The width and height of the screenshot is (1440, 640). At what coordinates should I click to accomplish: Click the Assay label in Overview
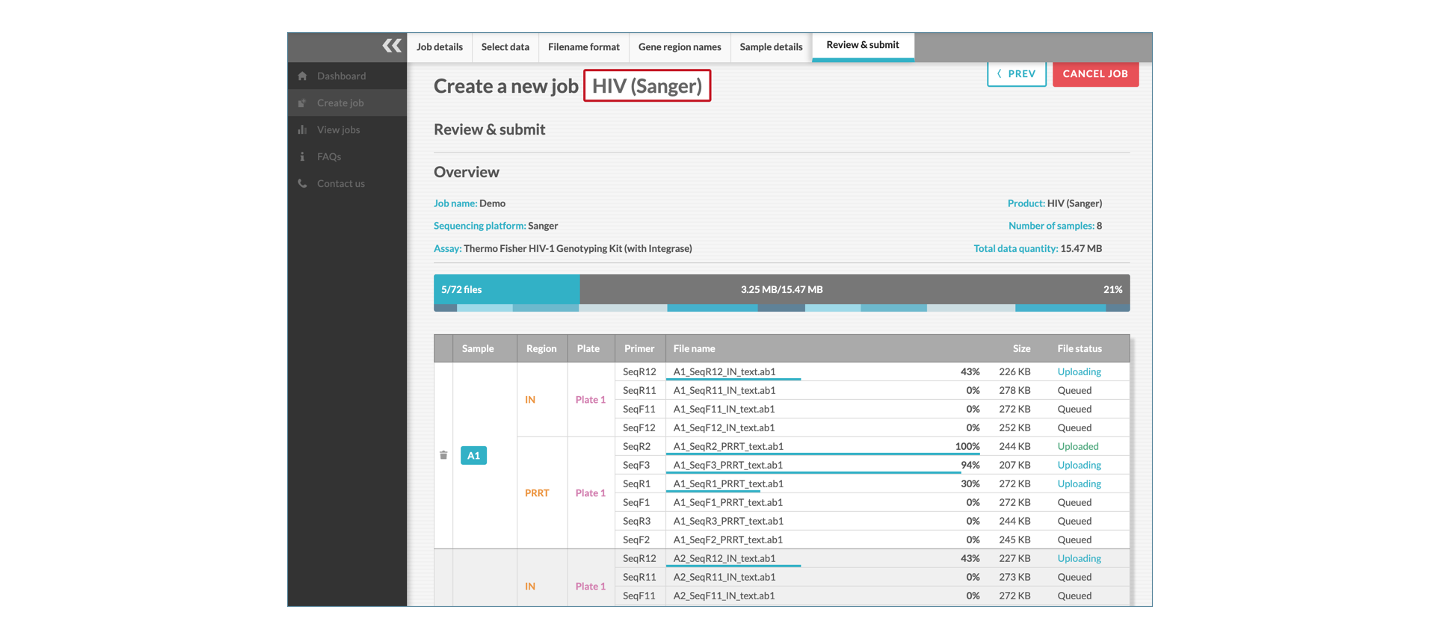coord(448,249)
